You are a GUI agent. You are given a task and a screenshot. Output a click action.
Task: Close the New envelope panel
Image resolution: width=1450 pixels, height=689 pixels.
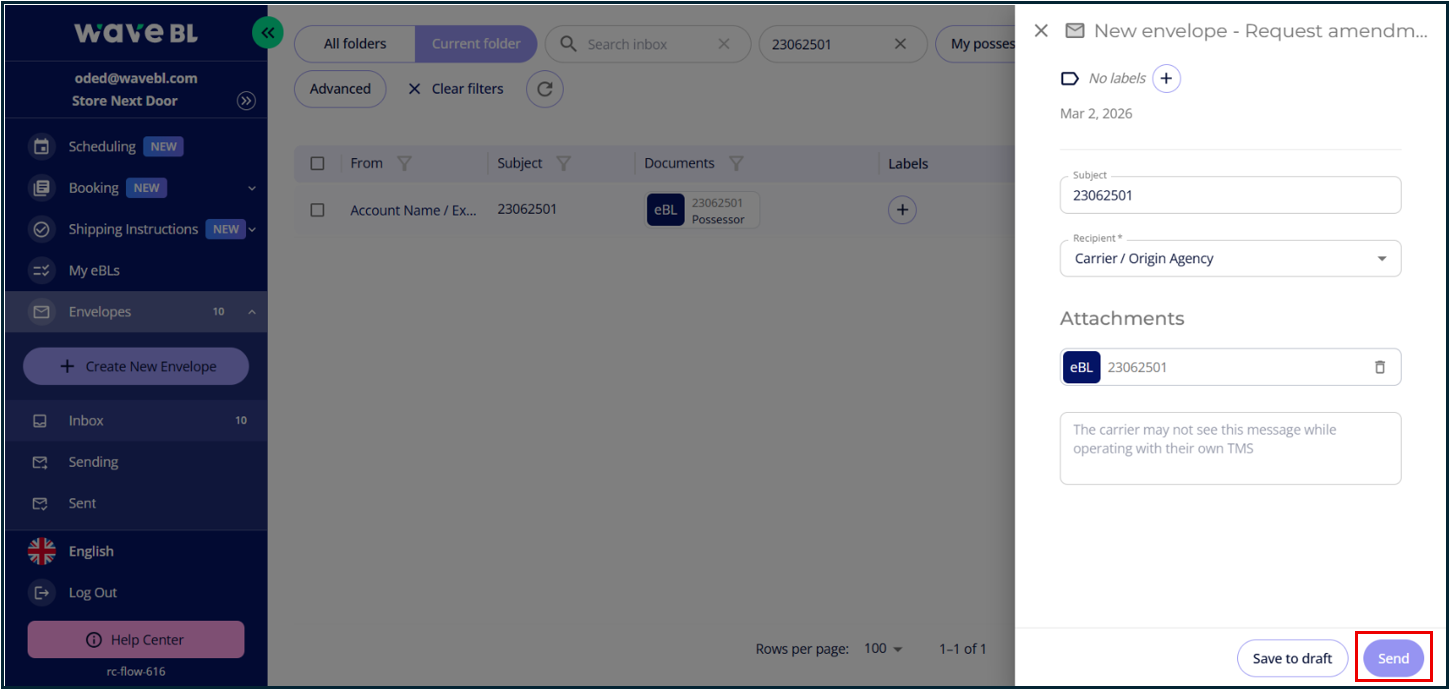(x=1041, y=31)
